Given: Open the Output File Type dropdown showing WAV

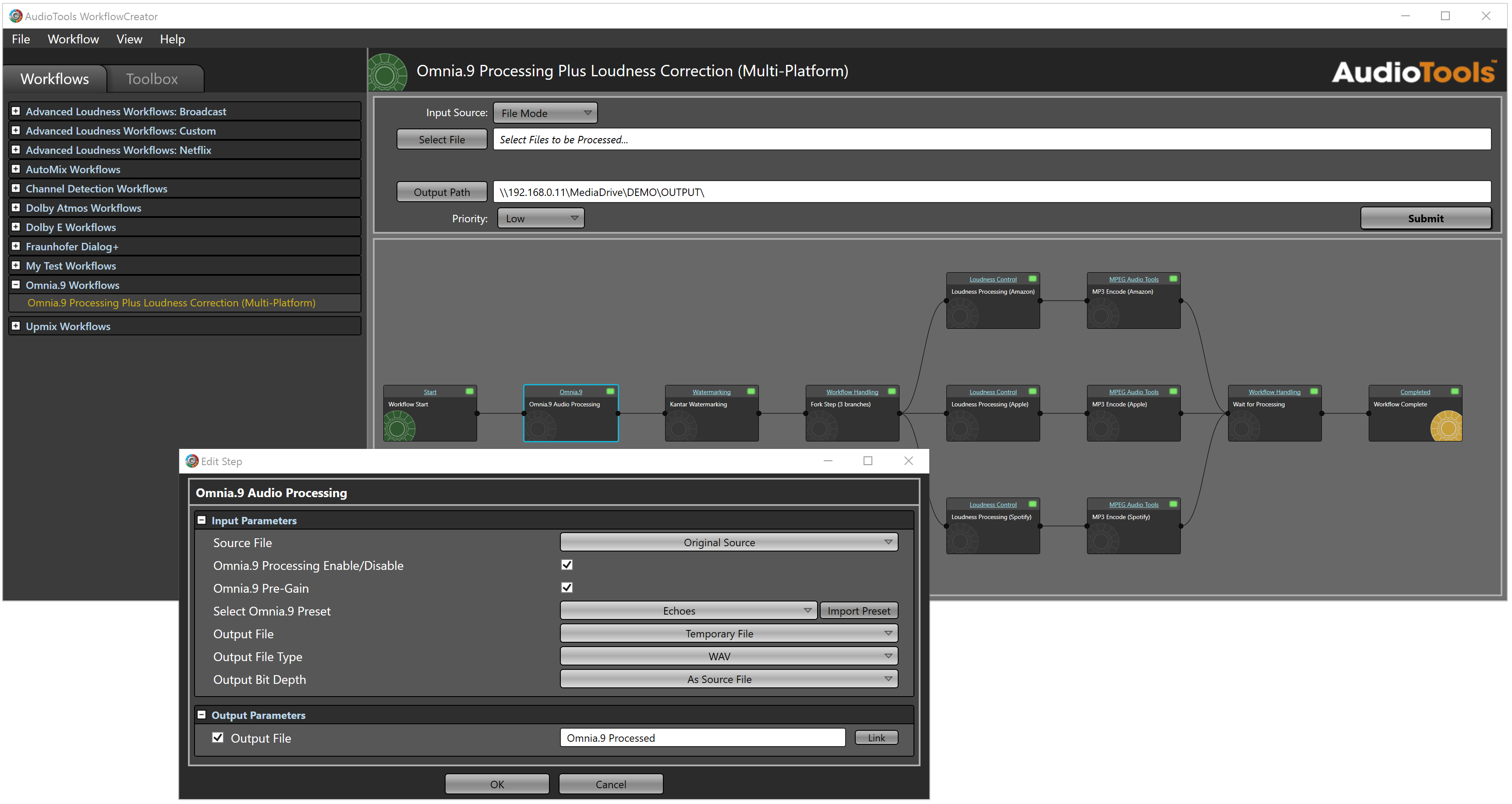Looking at the screenshot, I should tap(729, 656).
